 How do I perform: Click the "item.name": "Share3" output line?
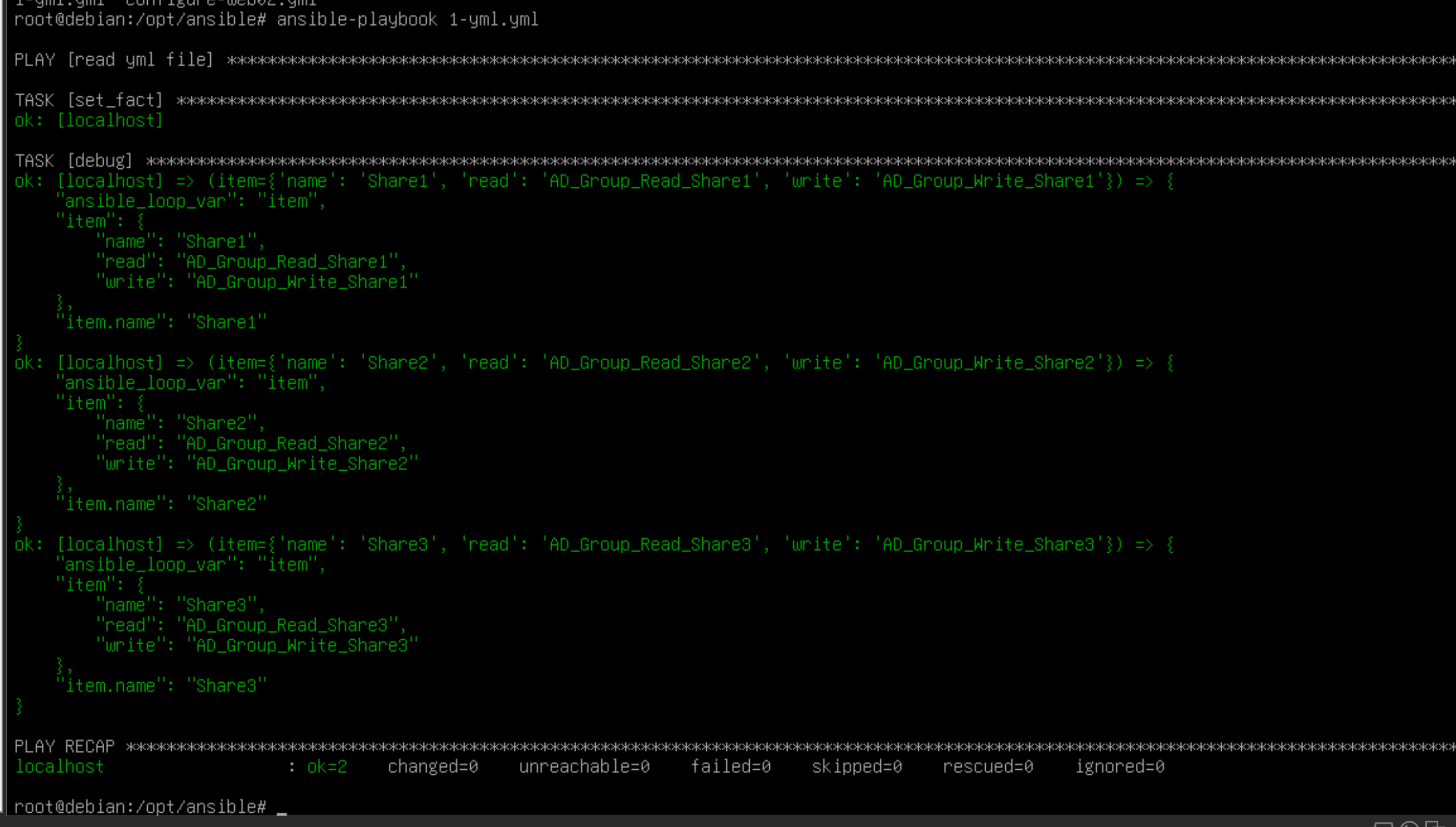coord(162,686)
